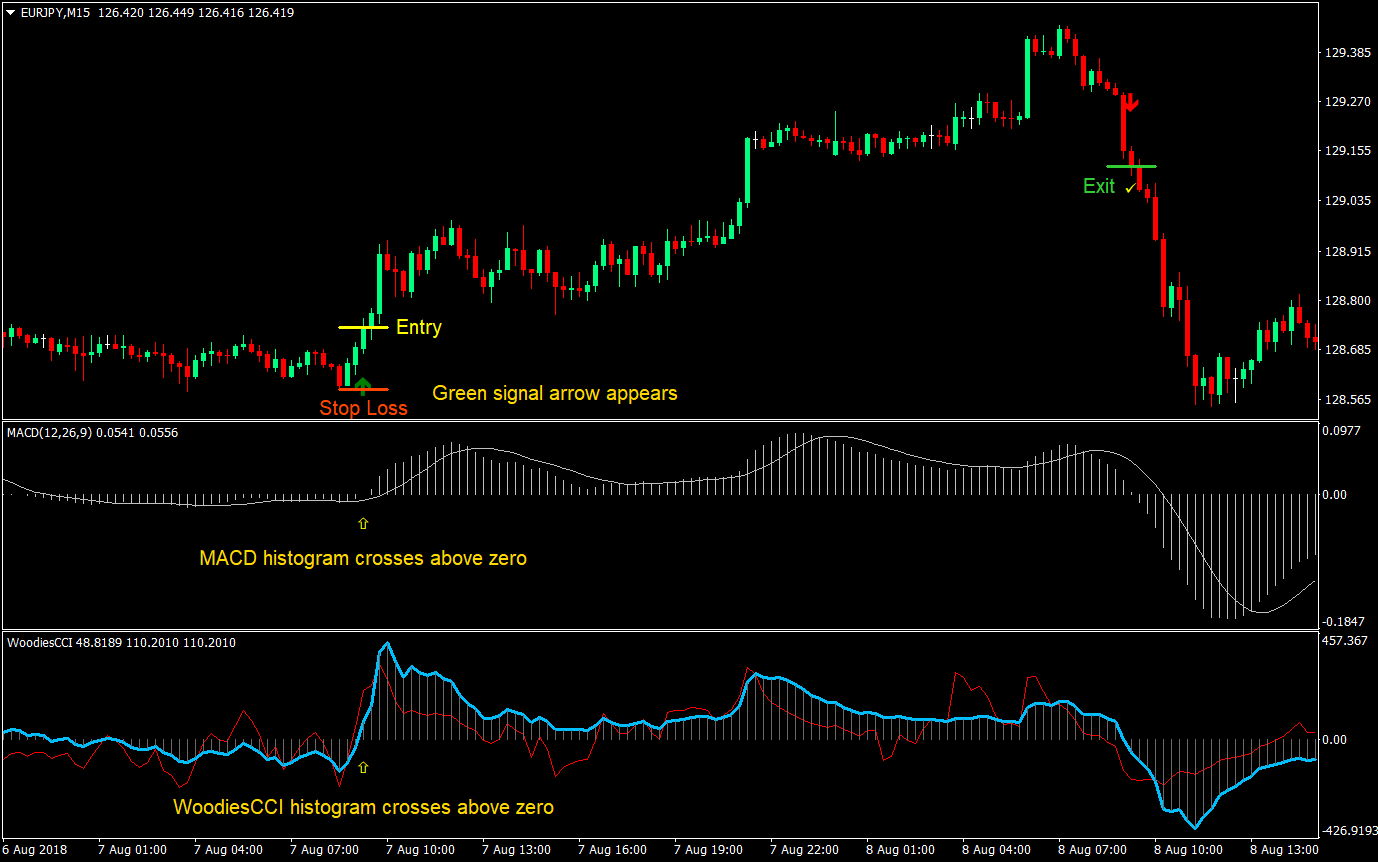This screenshot has height=862, width=1378.
Task: Click the Green signal arrow appears text
Action: (555, 393)
